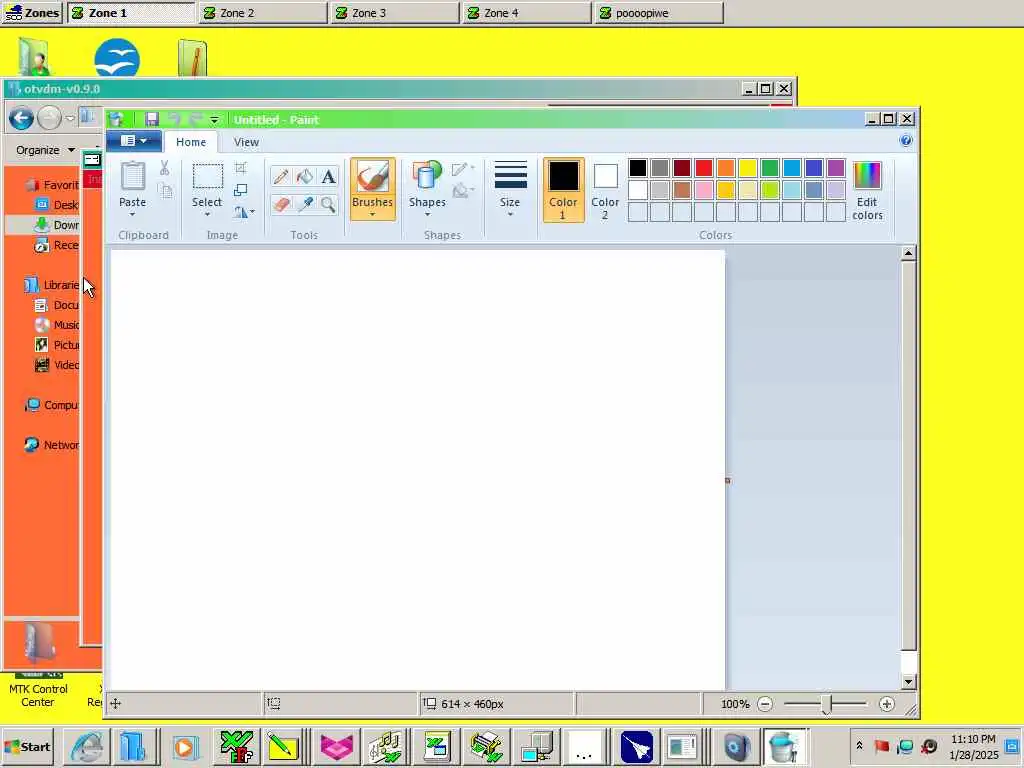
Task: Select the Eraser tool
Action: 281,204
